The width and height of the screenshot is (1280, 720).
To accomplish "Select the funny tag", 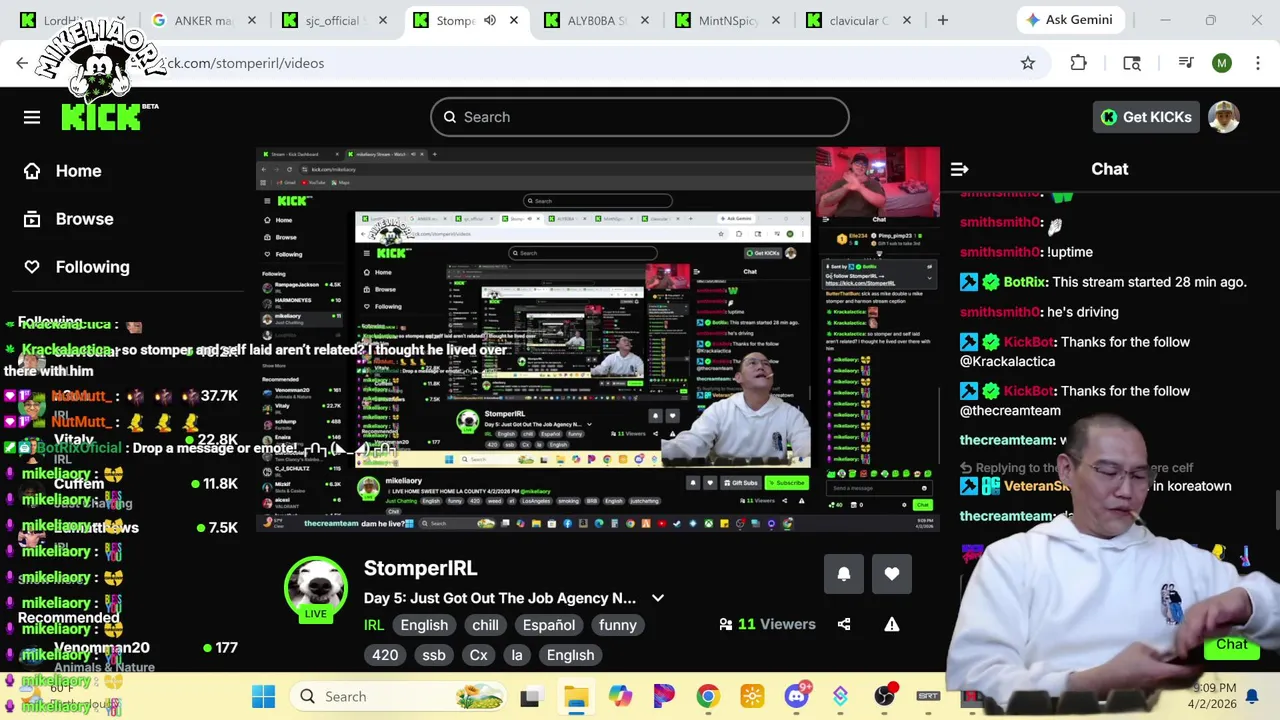I will point(618,625).
